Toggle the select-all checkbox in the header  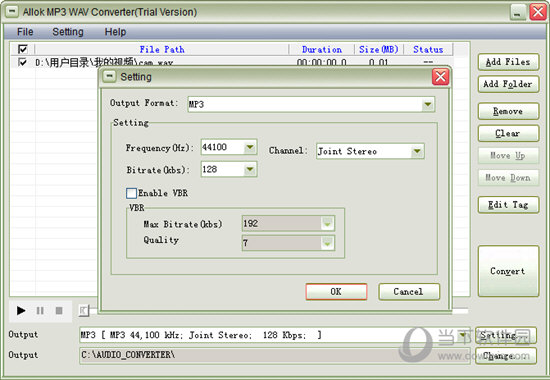pos(23,49)
